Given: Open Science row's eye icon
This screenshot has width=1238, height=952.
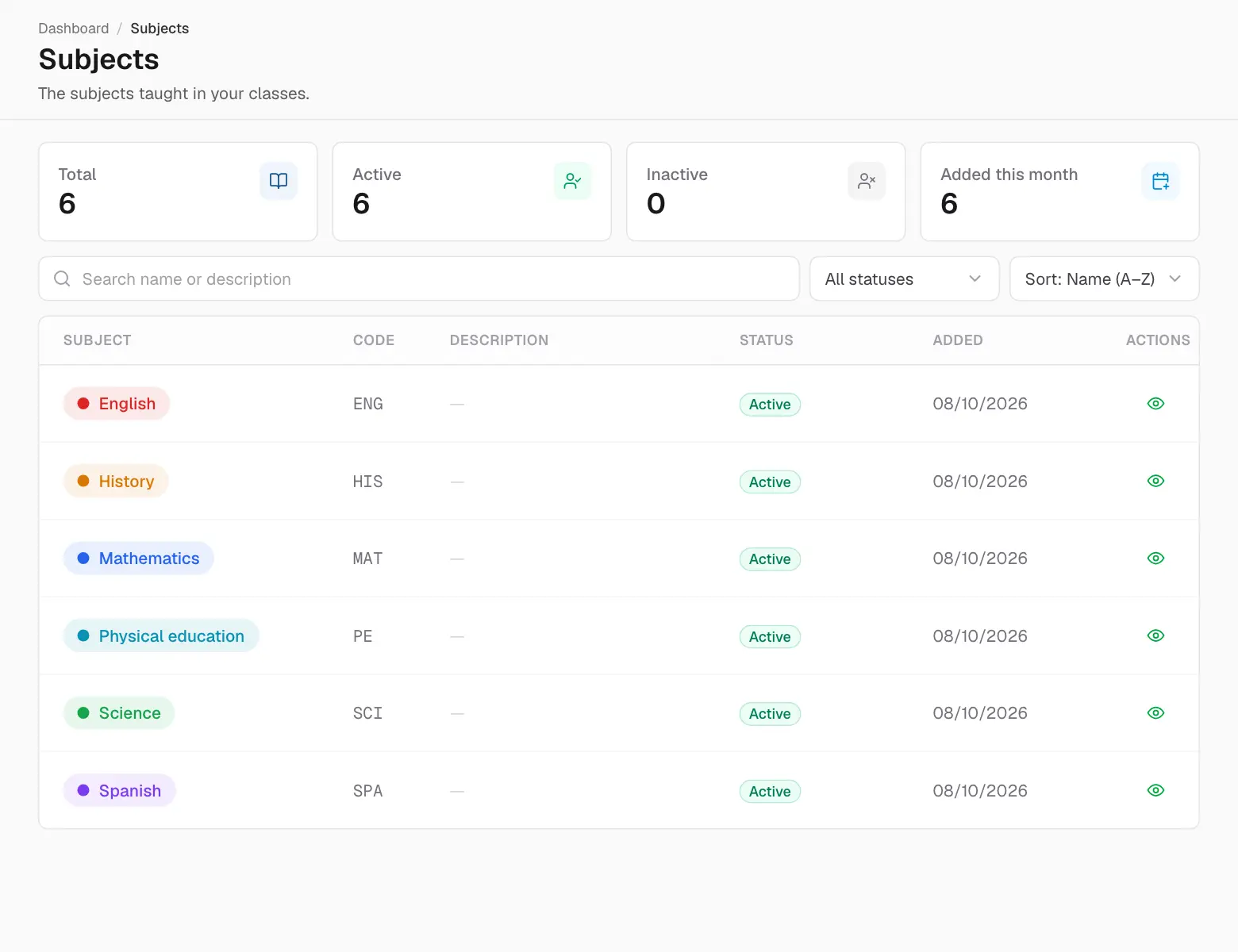Looking at the screenshot, I should [x=1155, y=713].
